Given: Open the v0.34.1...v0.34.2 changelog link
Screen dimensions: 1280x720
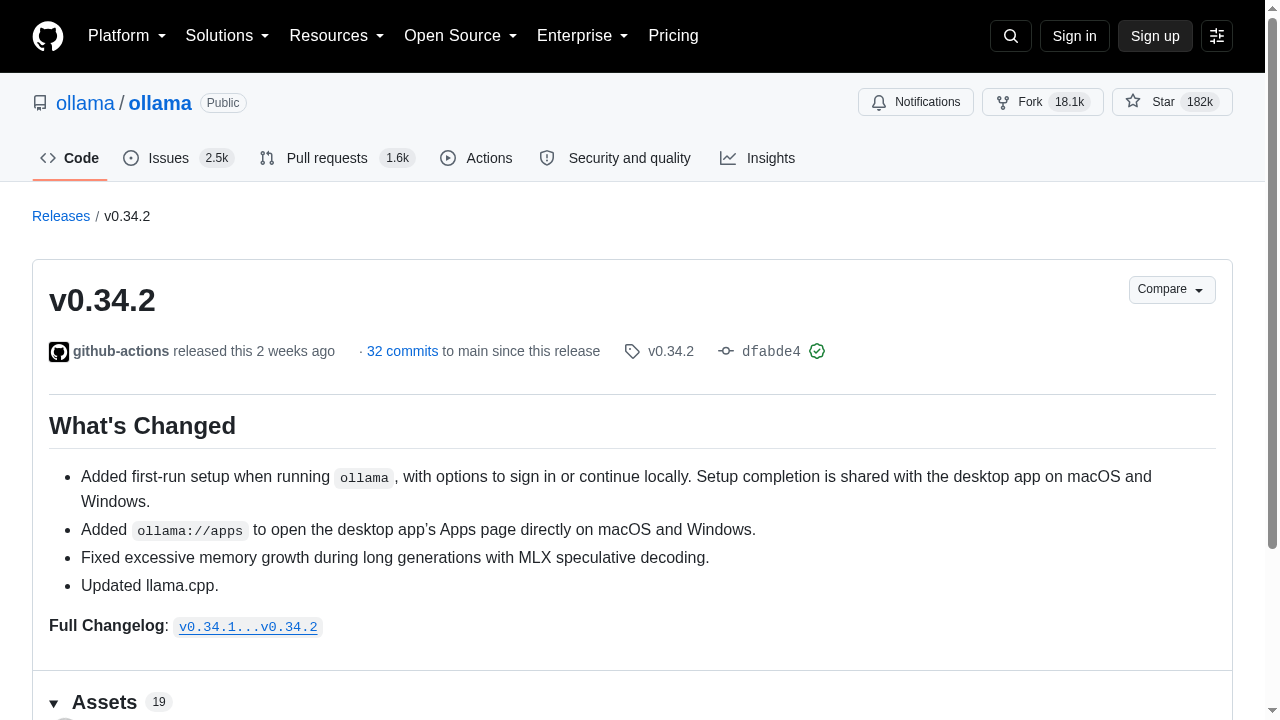Looking at the screenshot, I should click(x=248, y=627).
